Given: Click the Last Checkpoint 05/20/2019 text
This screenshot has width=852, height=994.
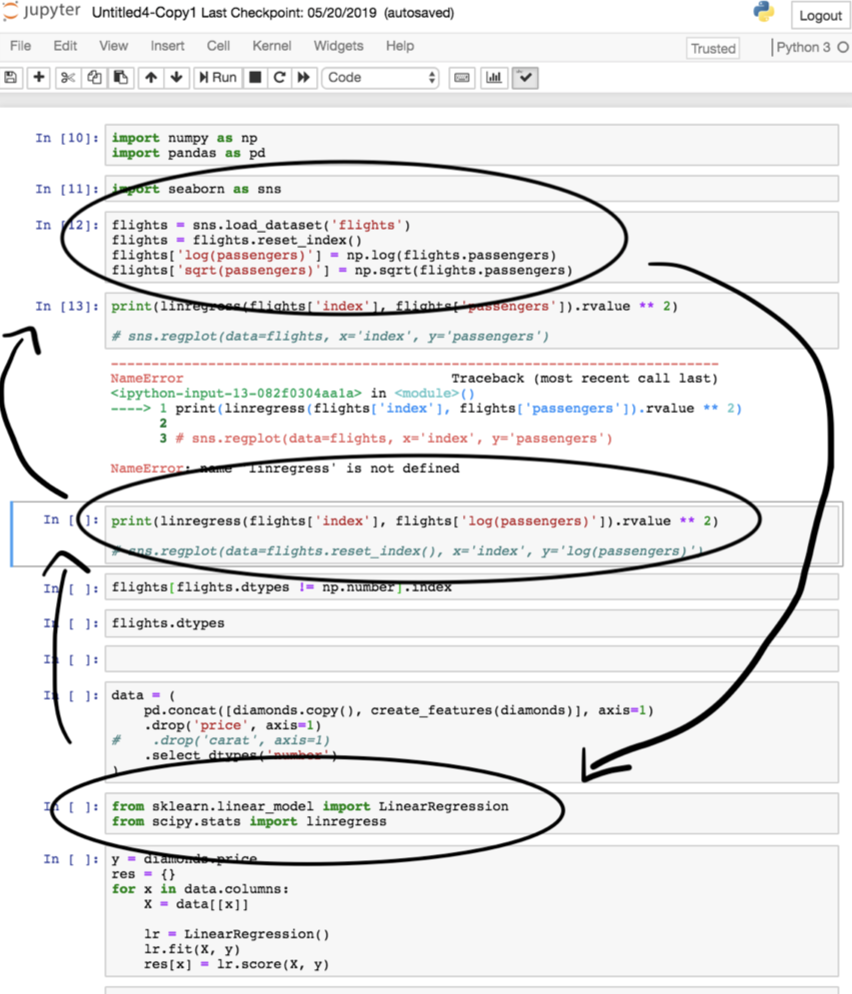Looking at the screenshot, I should [x=288, y=13].
